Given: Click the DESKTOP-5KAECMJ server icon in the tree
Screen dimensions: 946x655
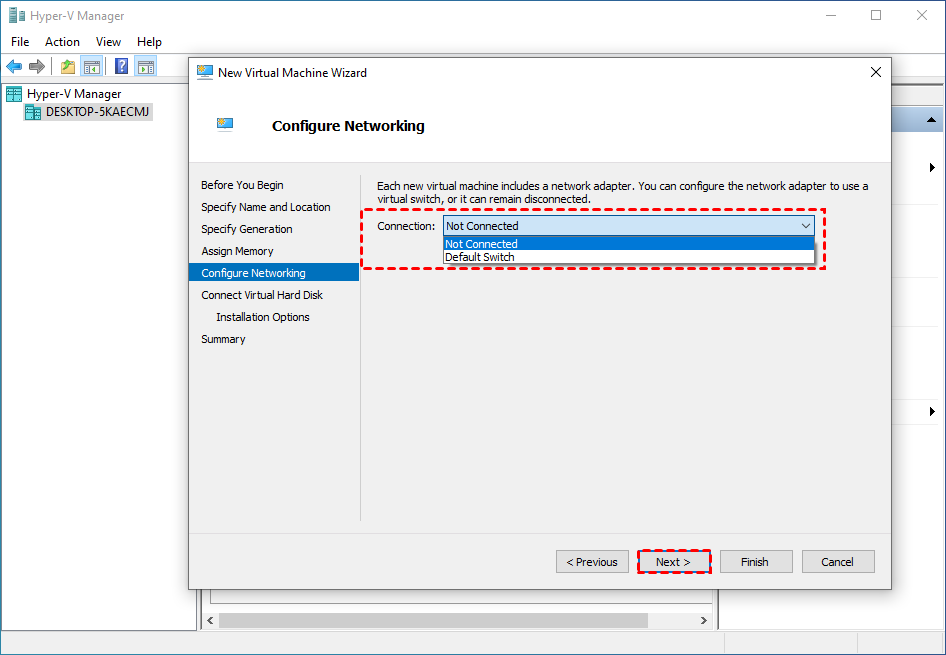Looking at the screenshot, I should (x=33, y=112).
